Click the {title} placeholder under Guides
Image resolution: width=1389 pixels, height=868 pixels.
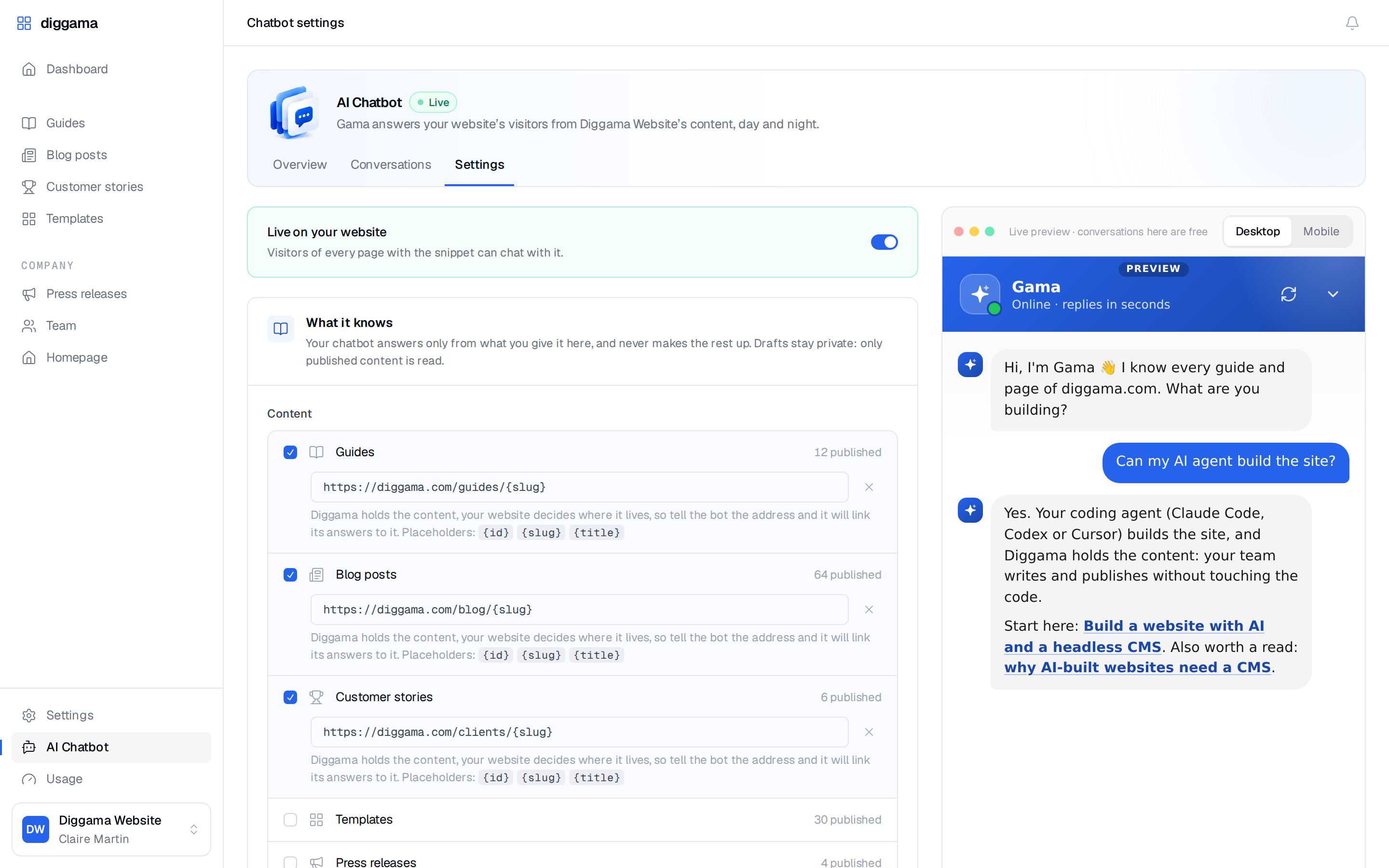coord(596,532)
